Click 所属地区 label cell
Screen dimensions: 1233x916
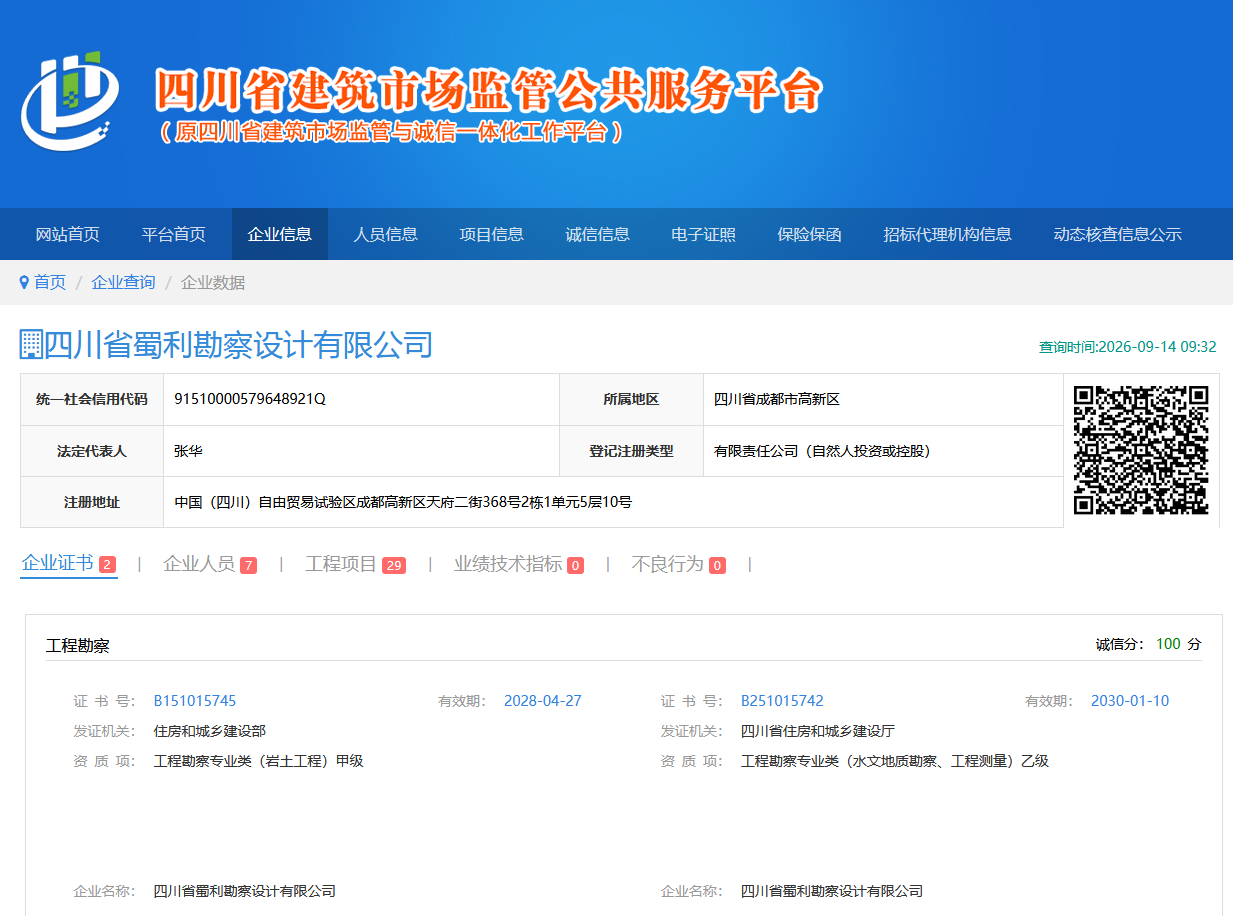[x=631, y=399]
